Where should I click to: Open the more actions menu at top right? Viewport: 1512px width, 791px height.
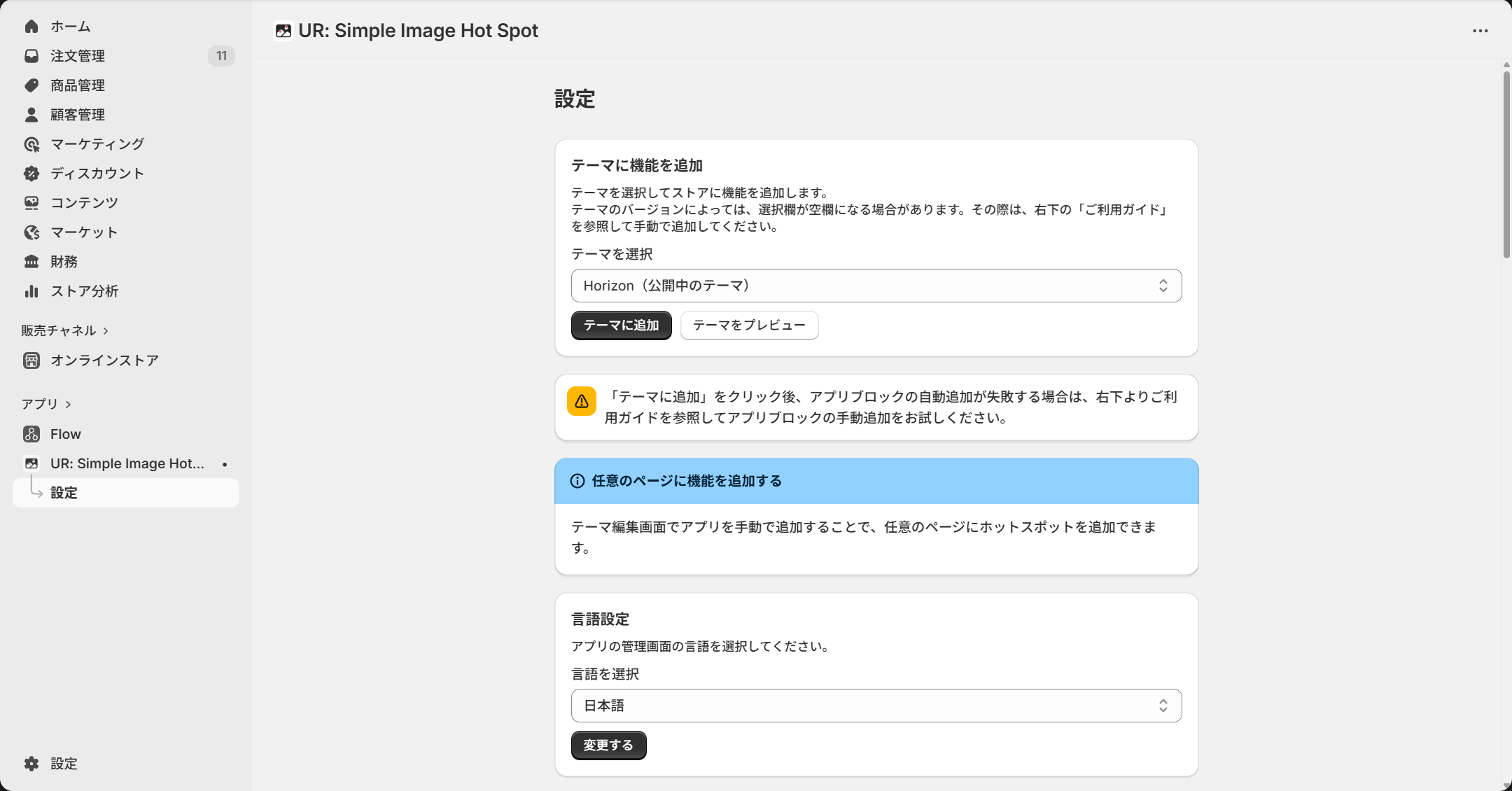tap(1480, 31)
